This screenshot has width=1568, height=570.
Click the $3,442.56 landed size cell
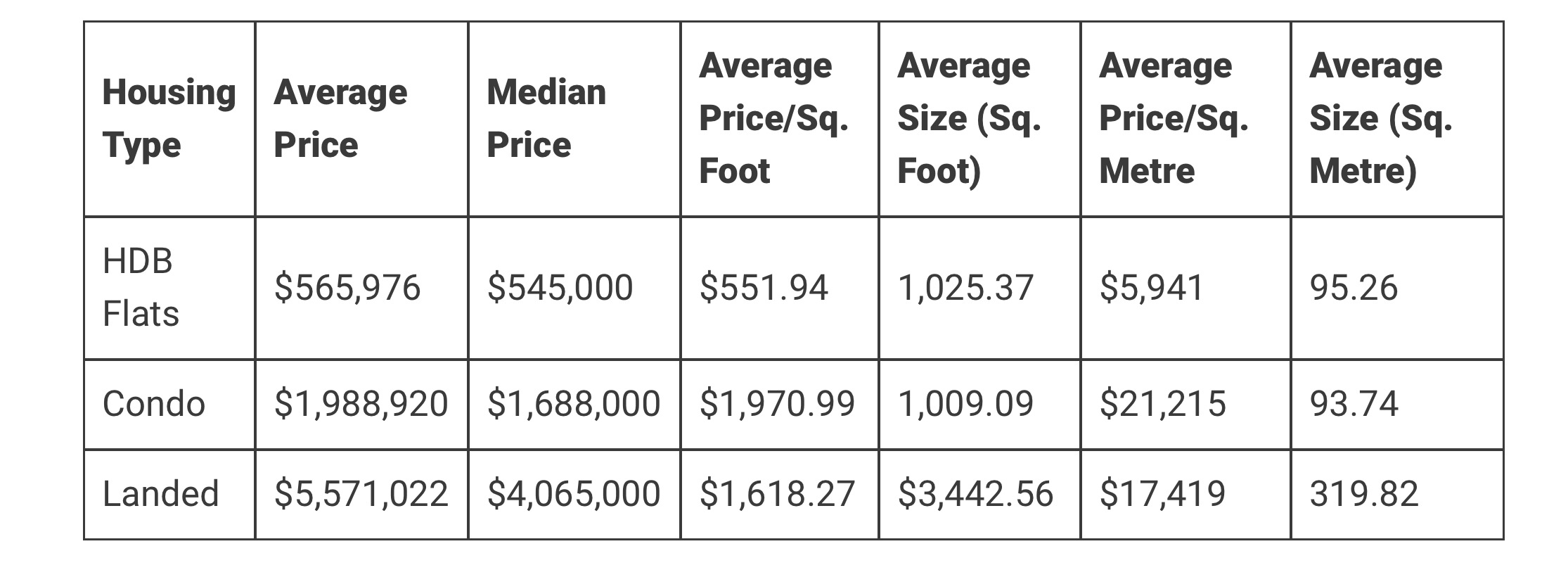(975, 493)
